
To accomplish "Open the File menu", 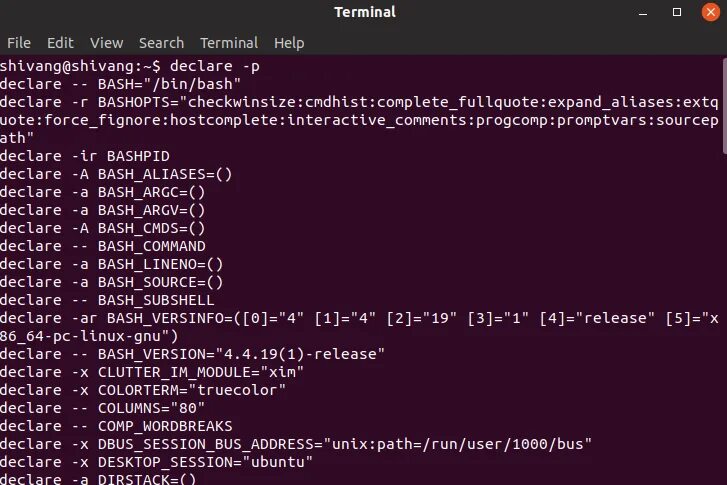I will [19, 43].
